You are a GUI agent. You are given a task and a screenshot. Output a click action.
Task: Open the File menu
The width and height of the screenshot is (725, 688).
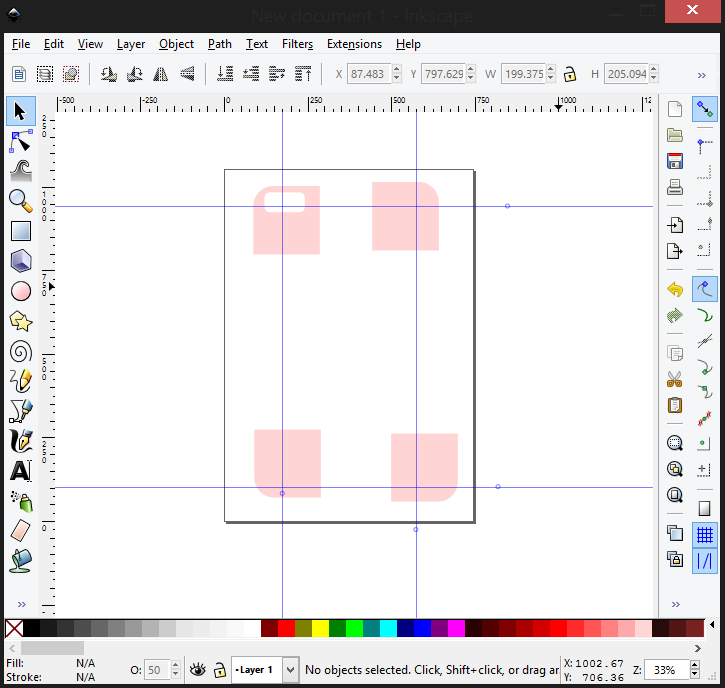point(21,44)
